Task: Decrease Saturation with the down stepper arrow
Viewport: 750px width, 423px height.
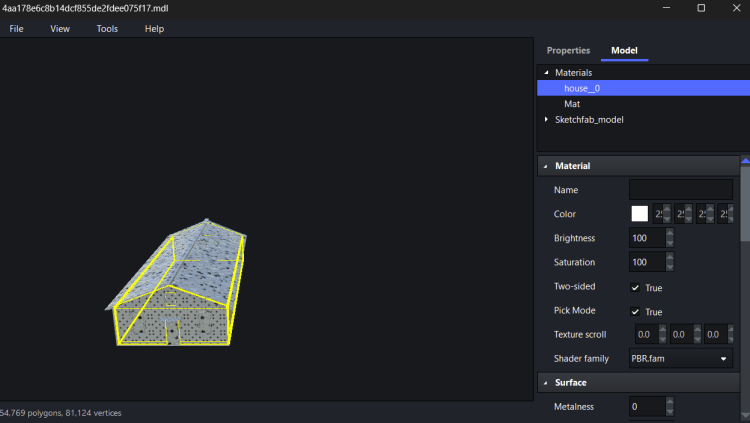Action: (669, 267)
